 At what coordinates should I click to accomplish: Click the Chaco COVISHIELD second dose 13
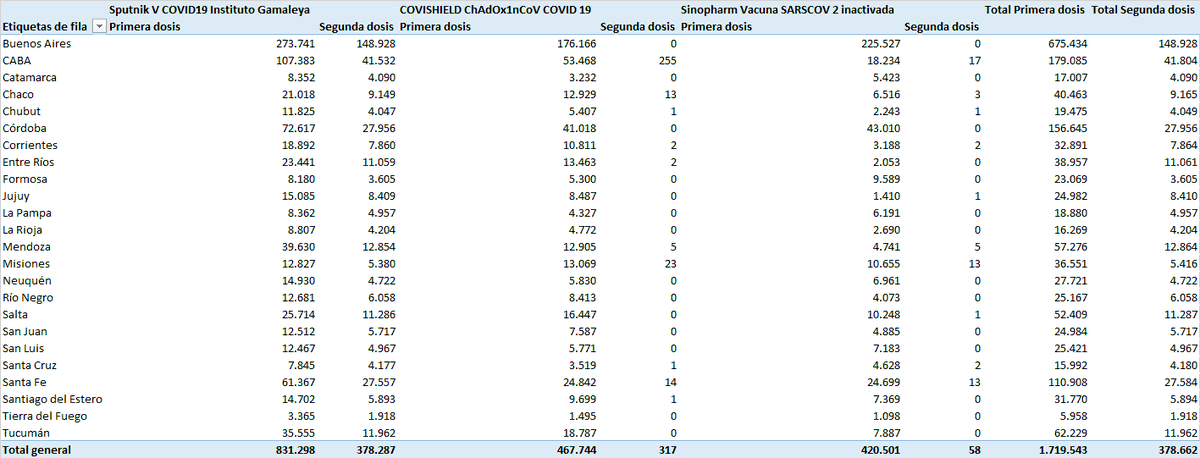pyautogui.click(x=670, y=95)
